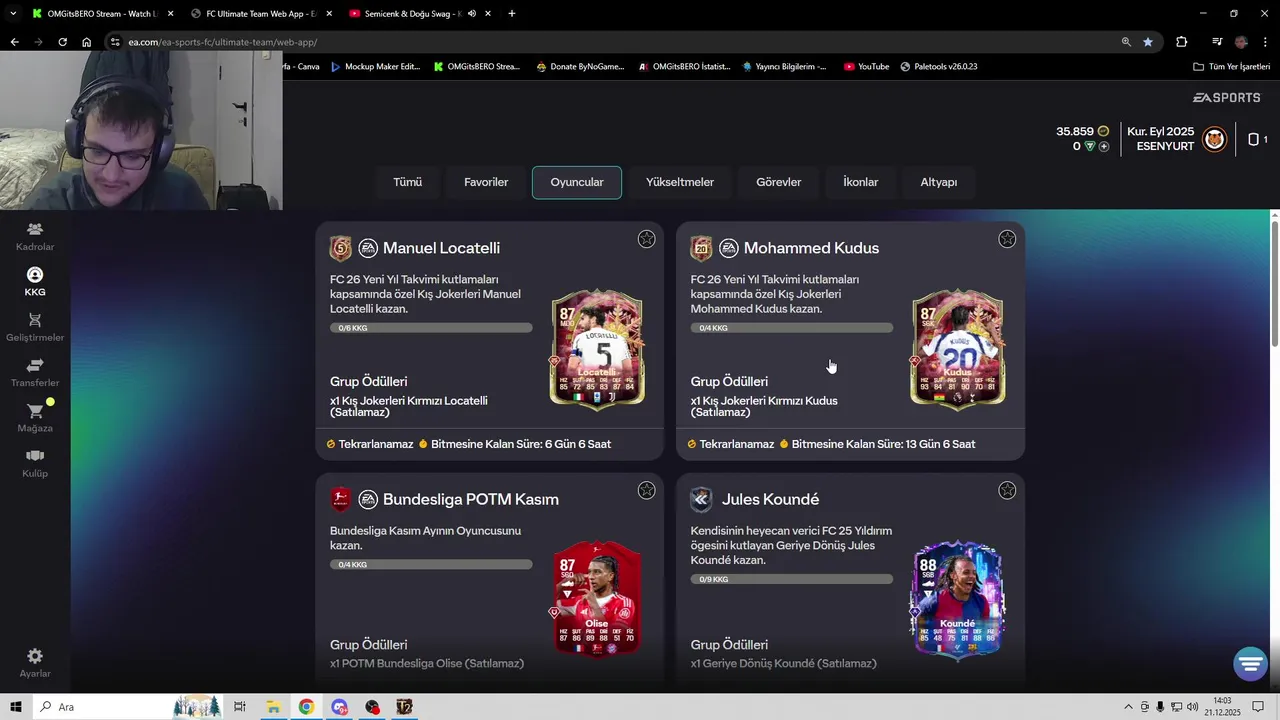Click the browser address bar

click(610, 42)
